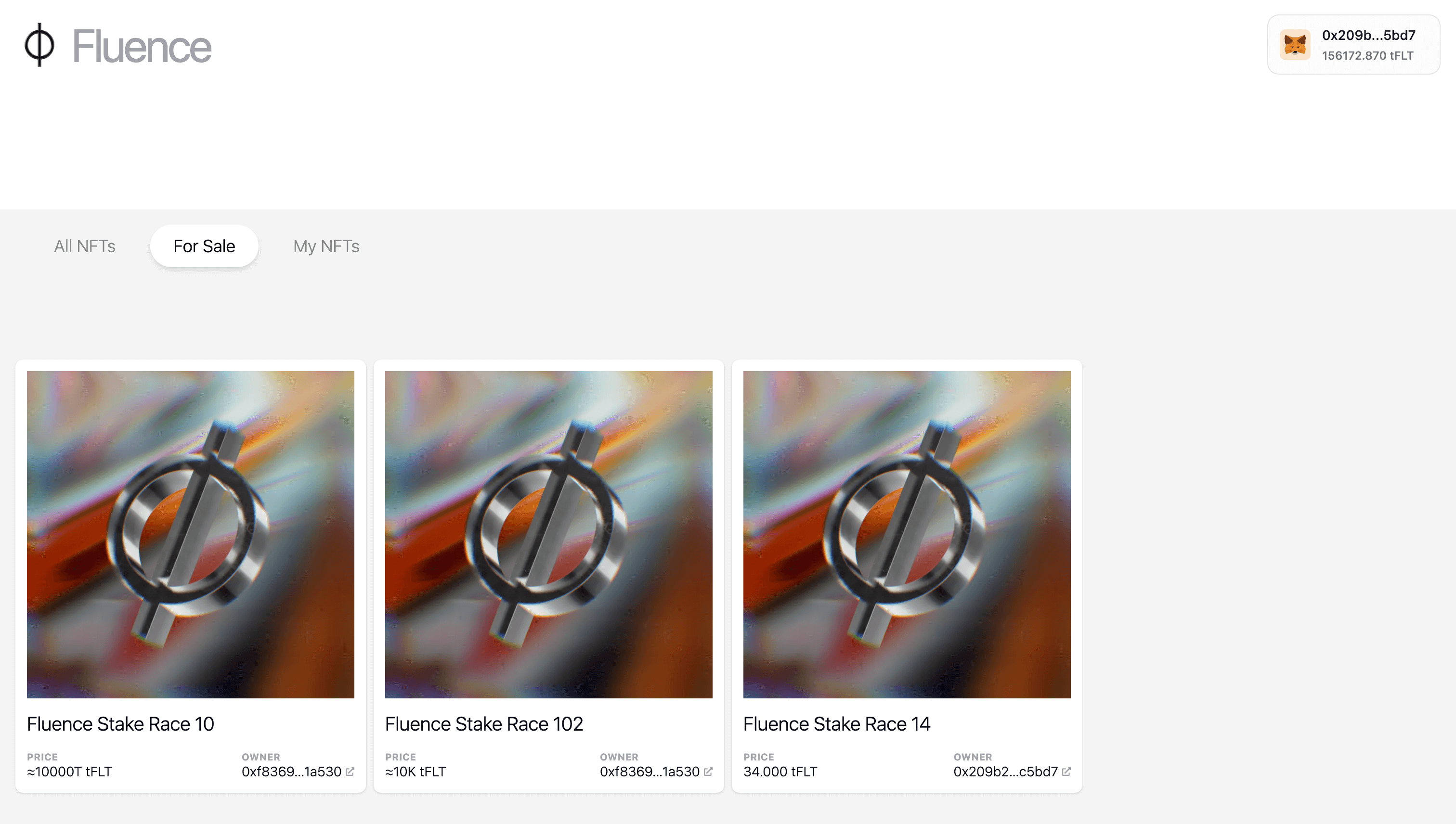The image size is (1456, 824).
Task: Switch to the All NFTs tab
Action: tap(84, 245)
